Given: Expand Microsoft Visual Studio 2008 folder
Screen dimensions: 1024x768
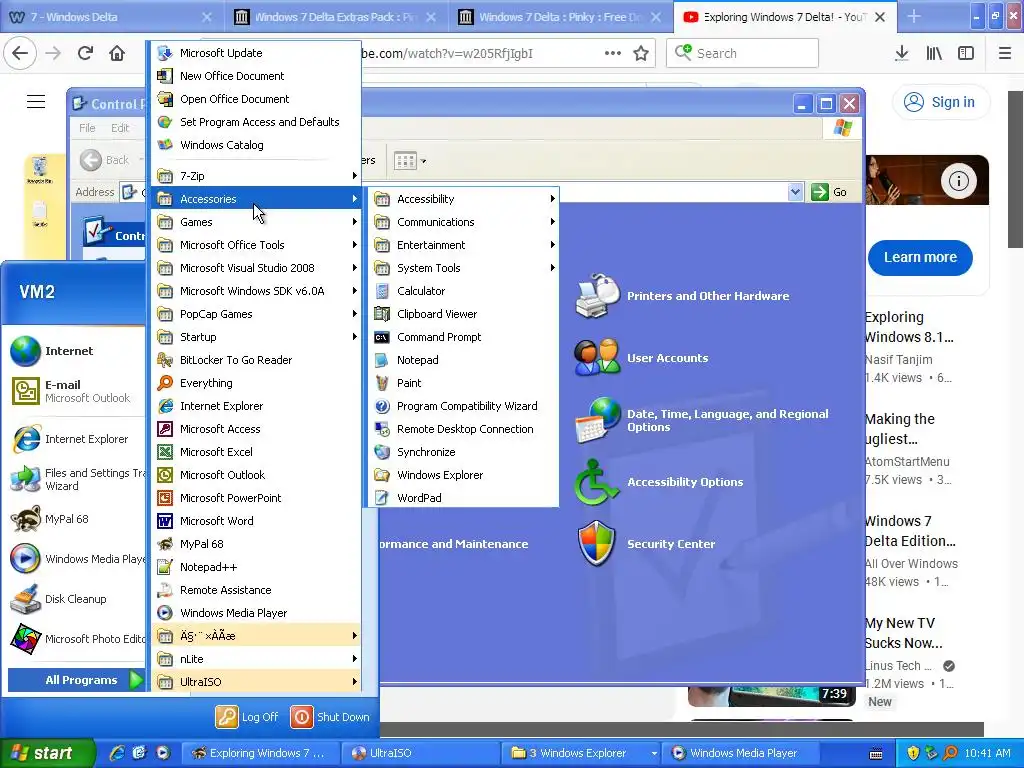Looking at the screenshot, I should [257, 268].
